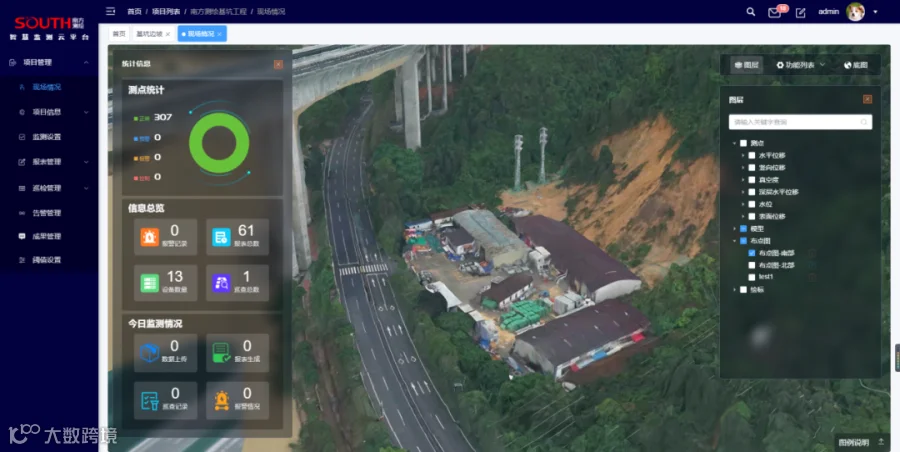Close the 基坑边坡 tab with its x

(168, 34)
